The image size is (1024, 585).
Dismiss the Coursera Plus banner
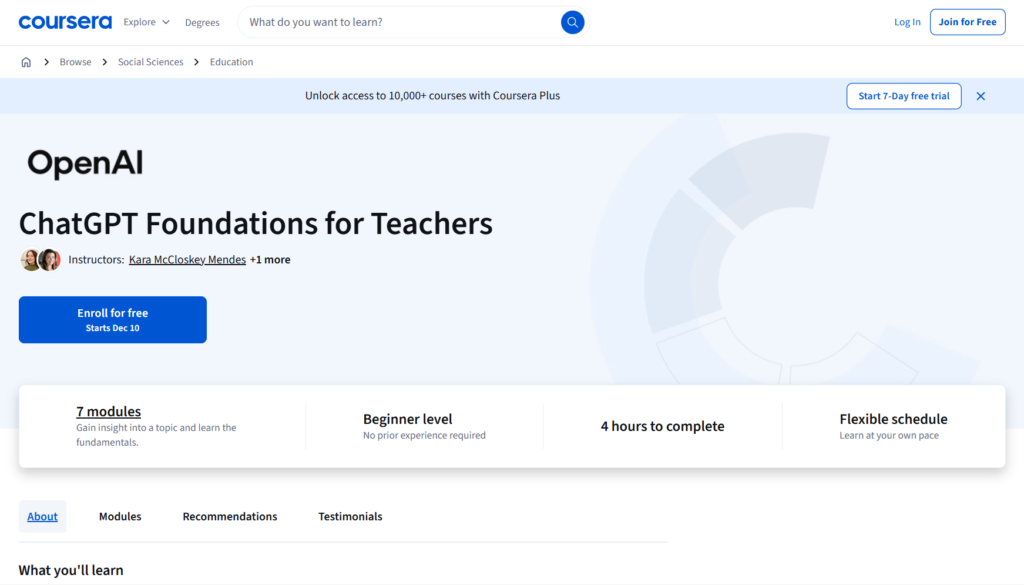980,96
